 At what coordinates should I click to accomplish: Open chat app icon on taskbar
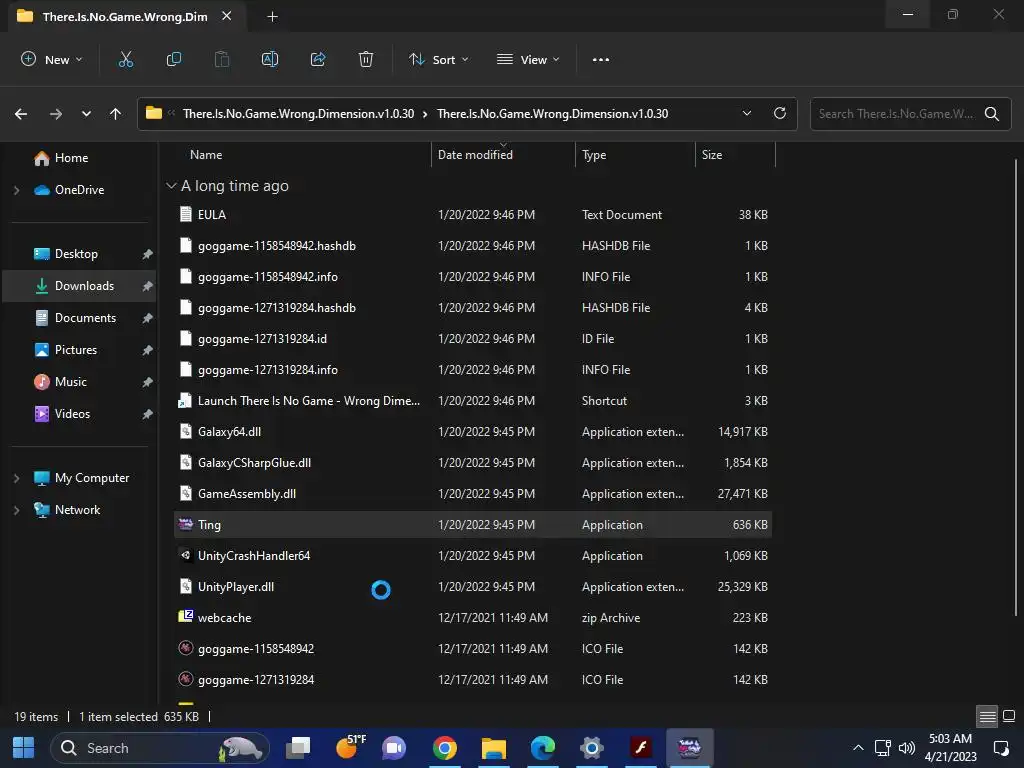[x=394, y=748]
